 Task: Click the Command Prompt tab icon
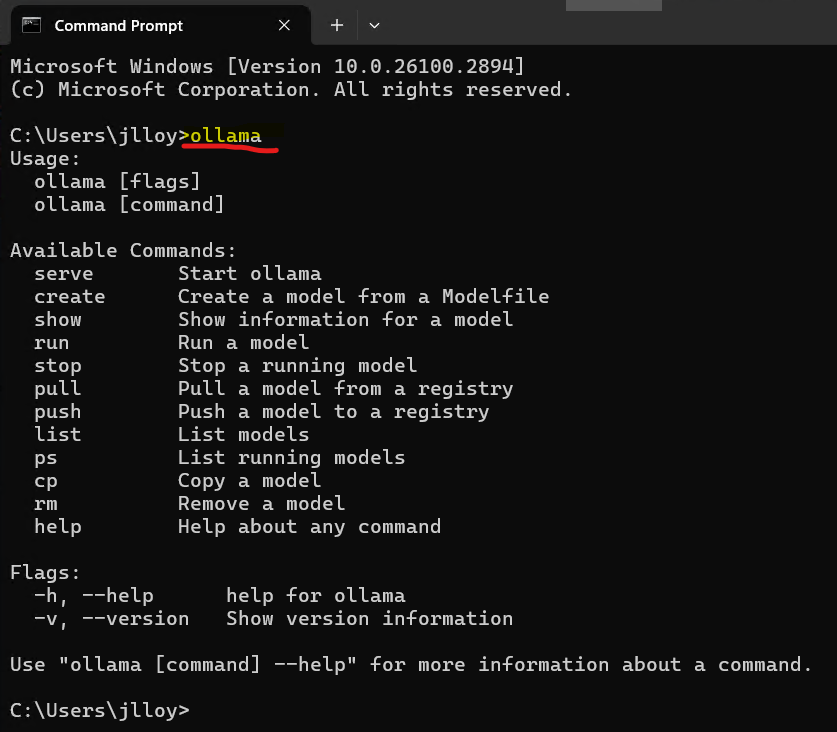[x=31, y=25]
